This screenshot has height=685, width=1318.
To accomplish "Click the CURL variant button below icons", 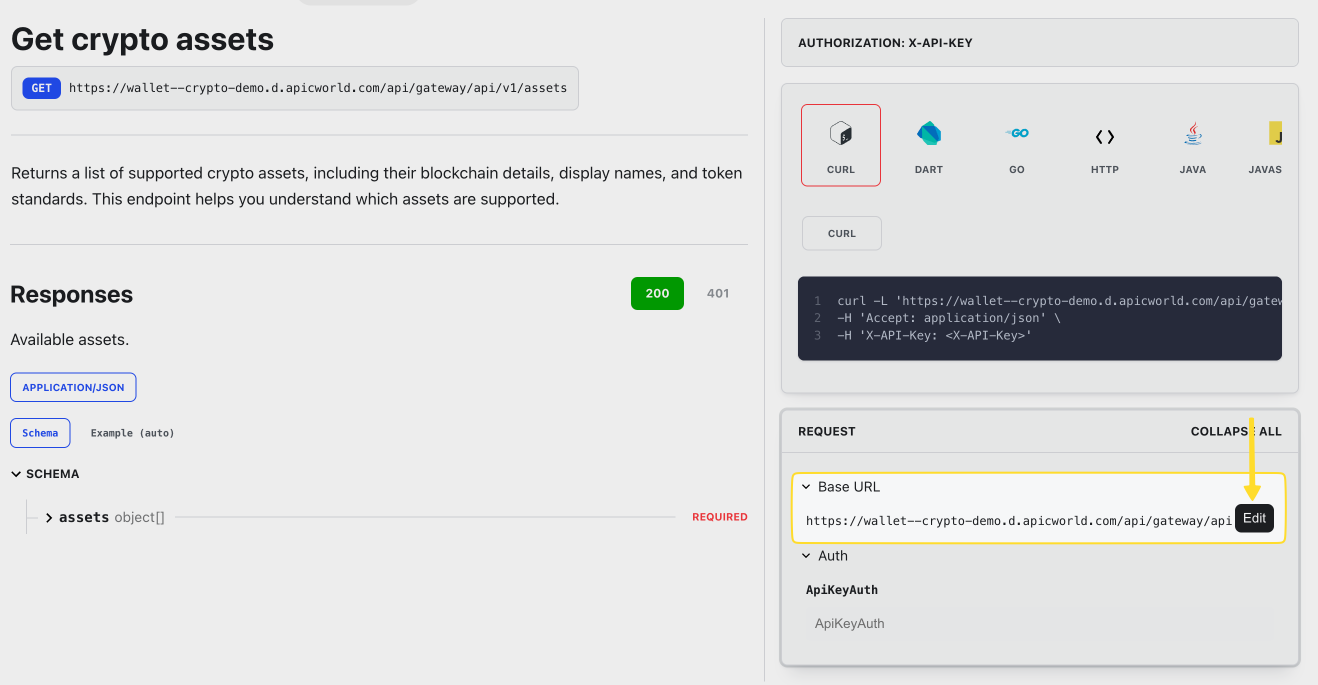I will [841, 233].
